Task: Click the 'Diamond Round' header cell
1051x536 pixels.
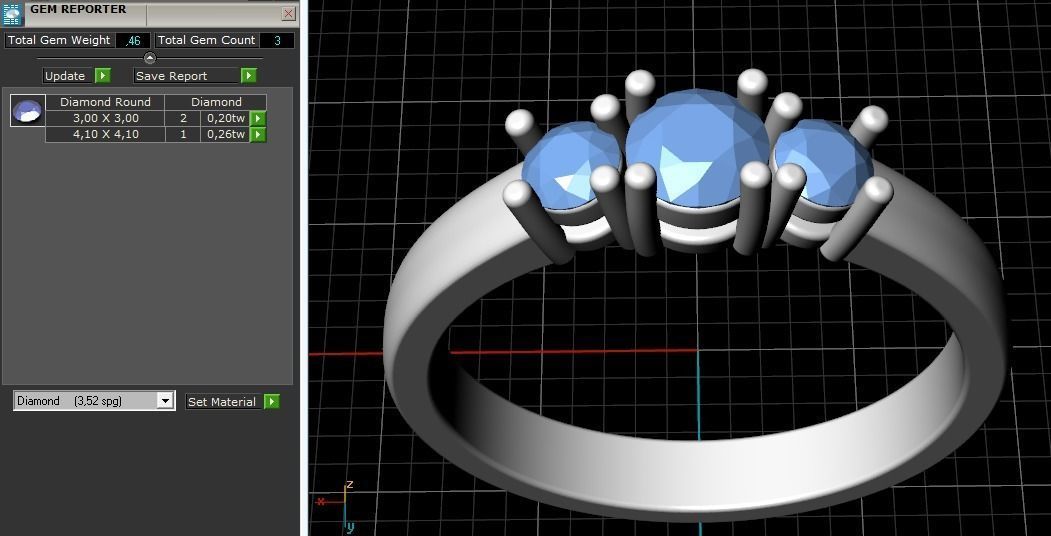Action: [x=105, y=103]
